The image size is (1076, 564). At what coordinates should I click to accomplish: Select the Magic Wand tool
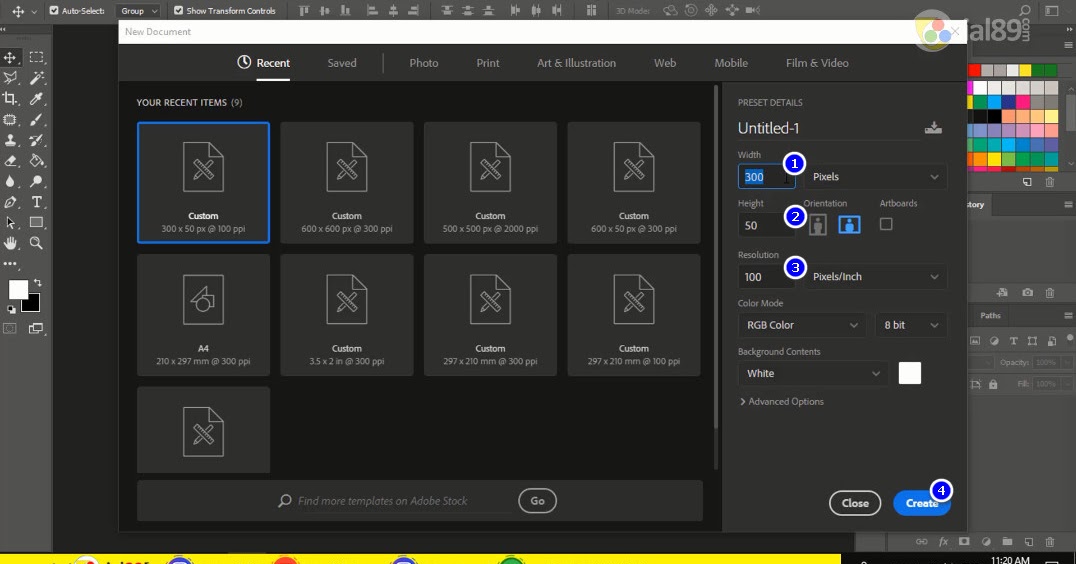[36, 78]
